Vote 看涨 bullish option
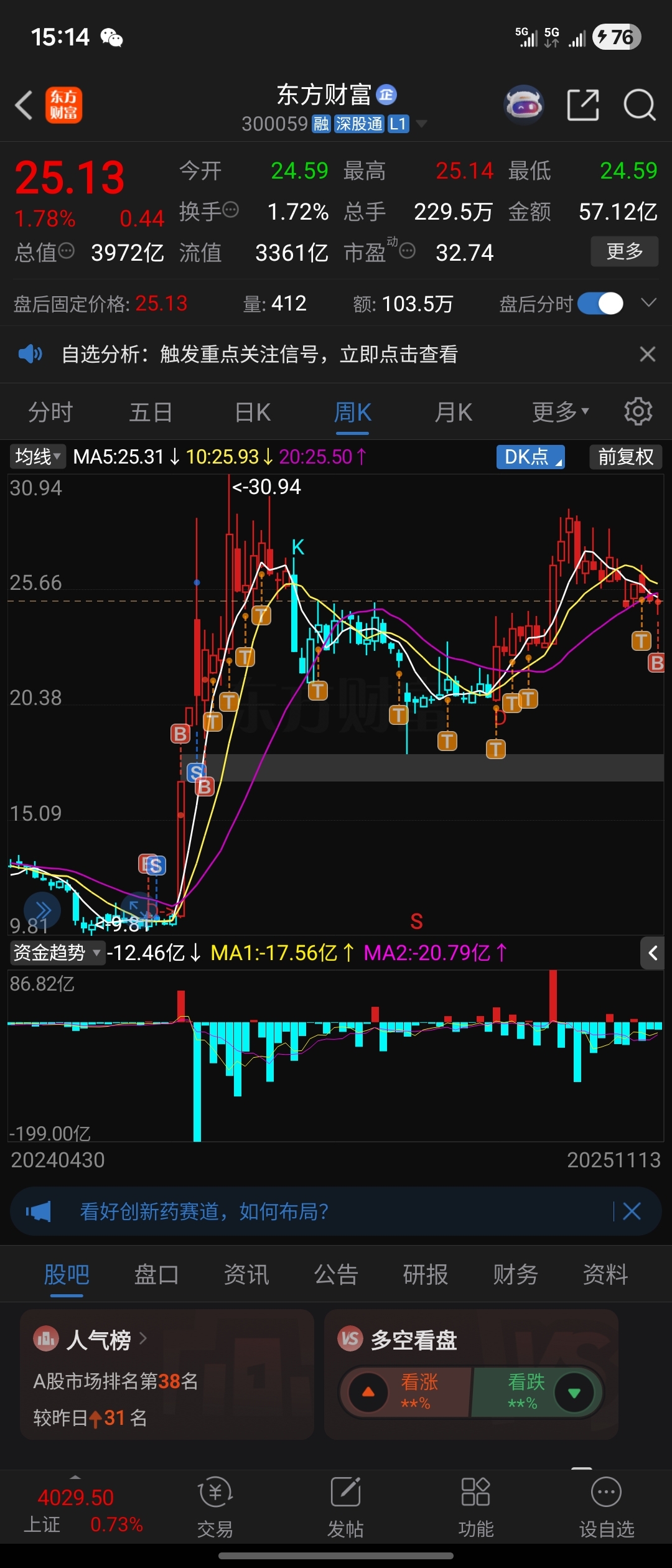 pos(404,1392)
